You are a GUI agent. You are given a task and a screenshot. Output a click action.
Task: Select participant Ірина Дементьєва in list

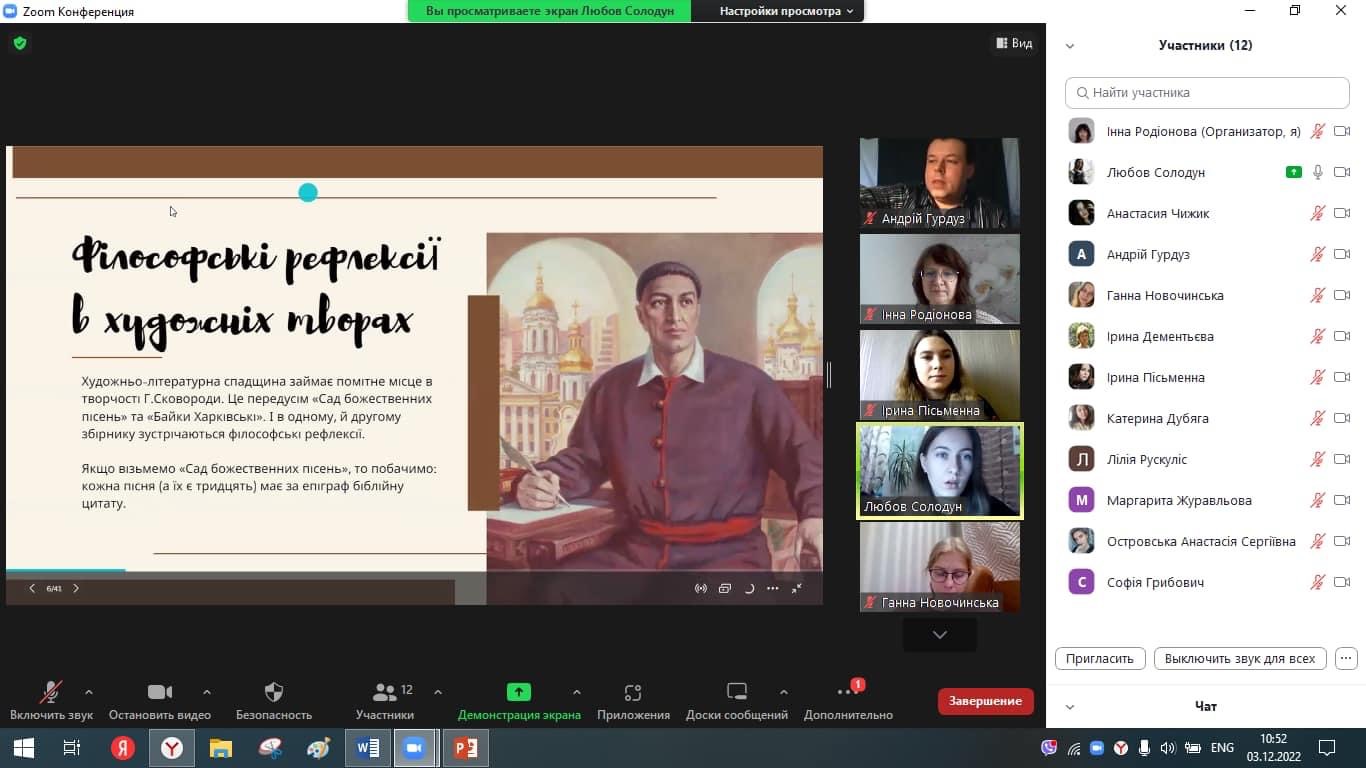pyautogui.click(x=1207, y=336)
